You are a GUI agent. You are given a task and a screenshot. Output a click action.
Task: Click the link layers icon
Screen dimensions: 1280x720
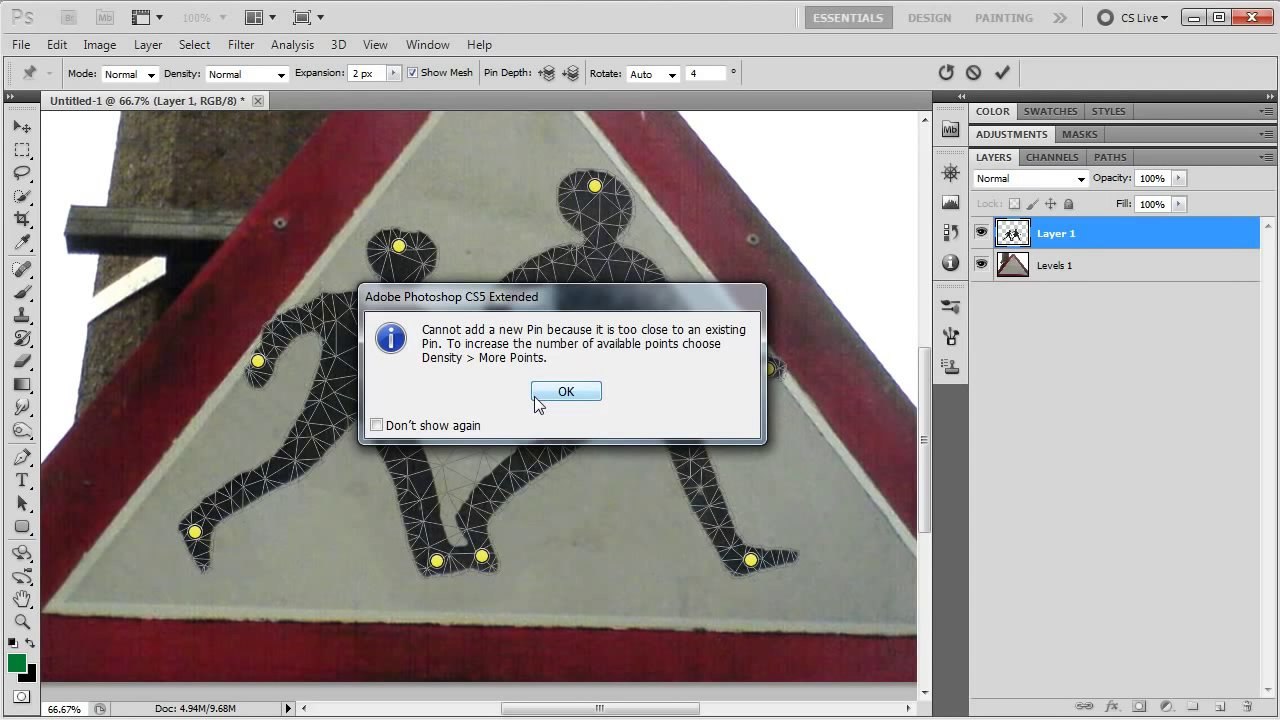click(1085, 707)
